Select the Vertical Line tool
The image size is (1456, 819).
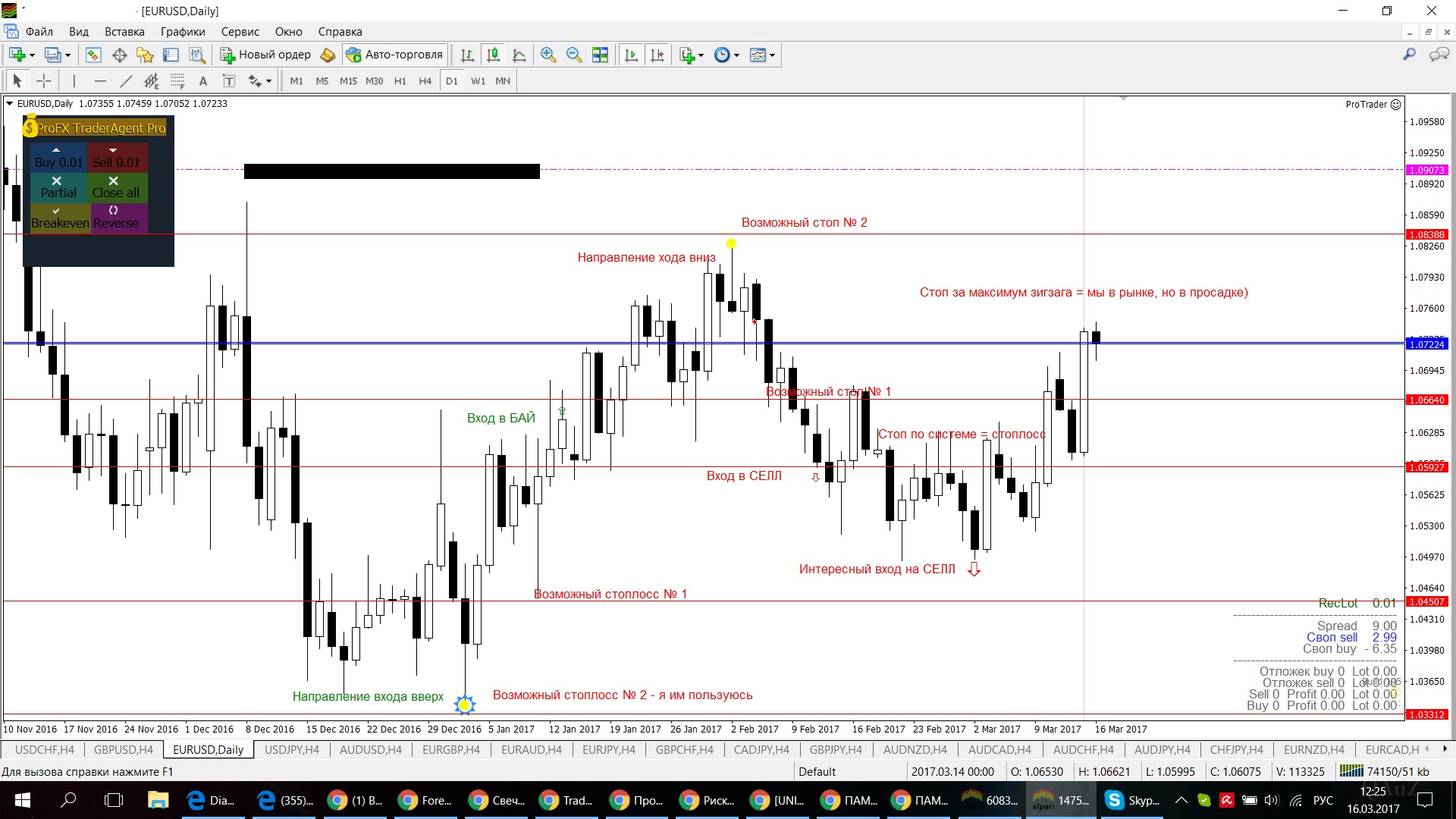(74, 80)
